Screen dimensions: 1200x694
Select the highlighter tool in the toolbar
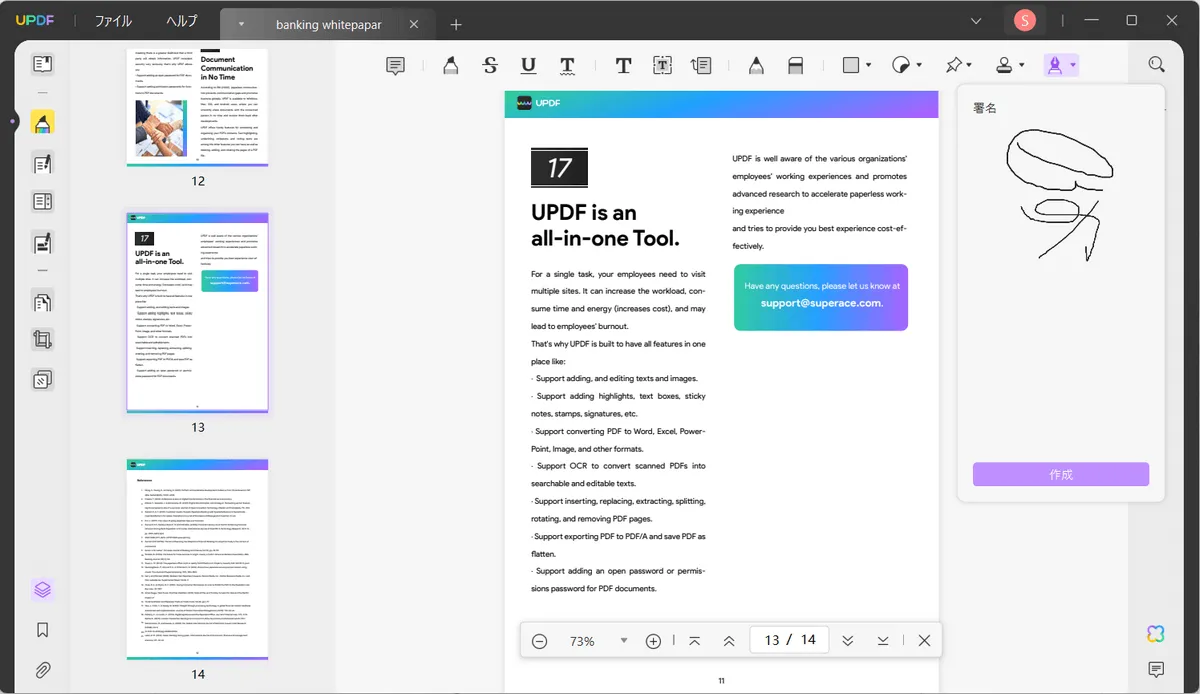[x=451, y=66]
